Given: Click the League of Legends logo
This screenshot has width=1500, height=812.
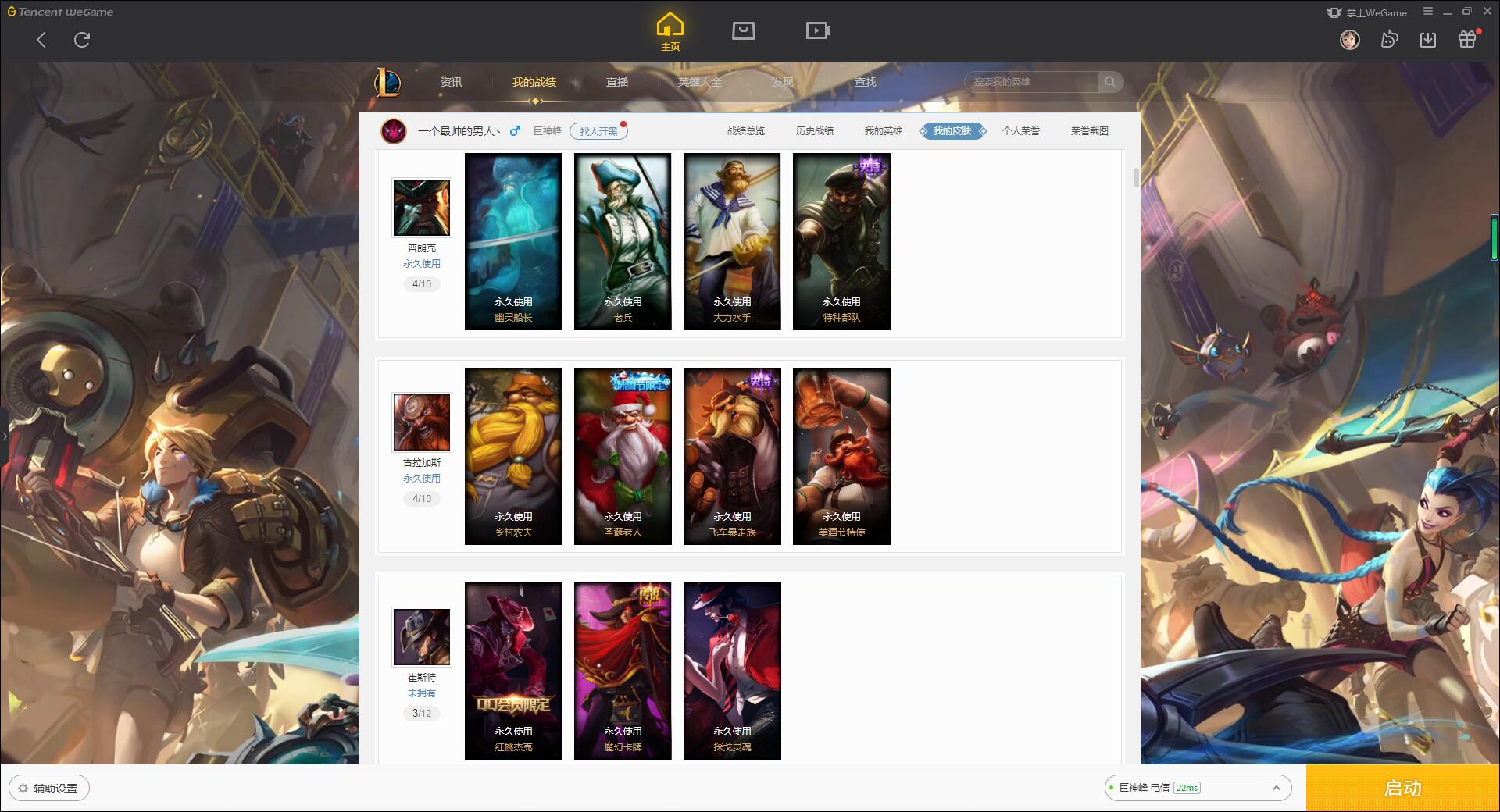Looking at the screenshot, I should point(388,81).
